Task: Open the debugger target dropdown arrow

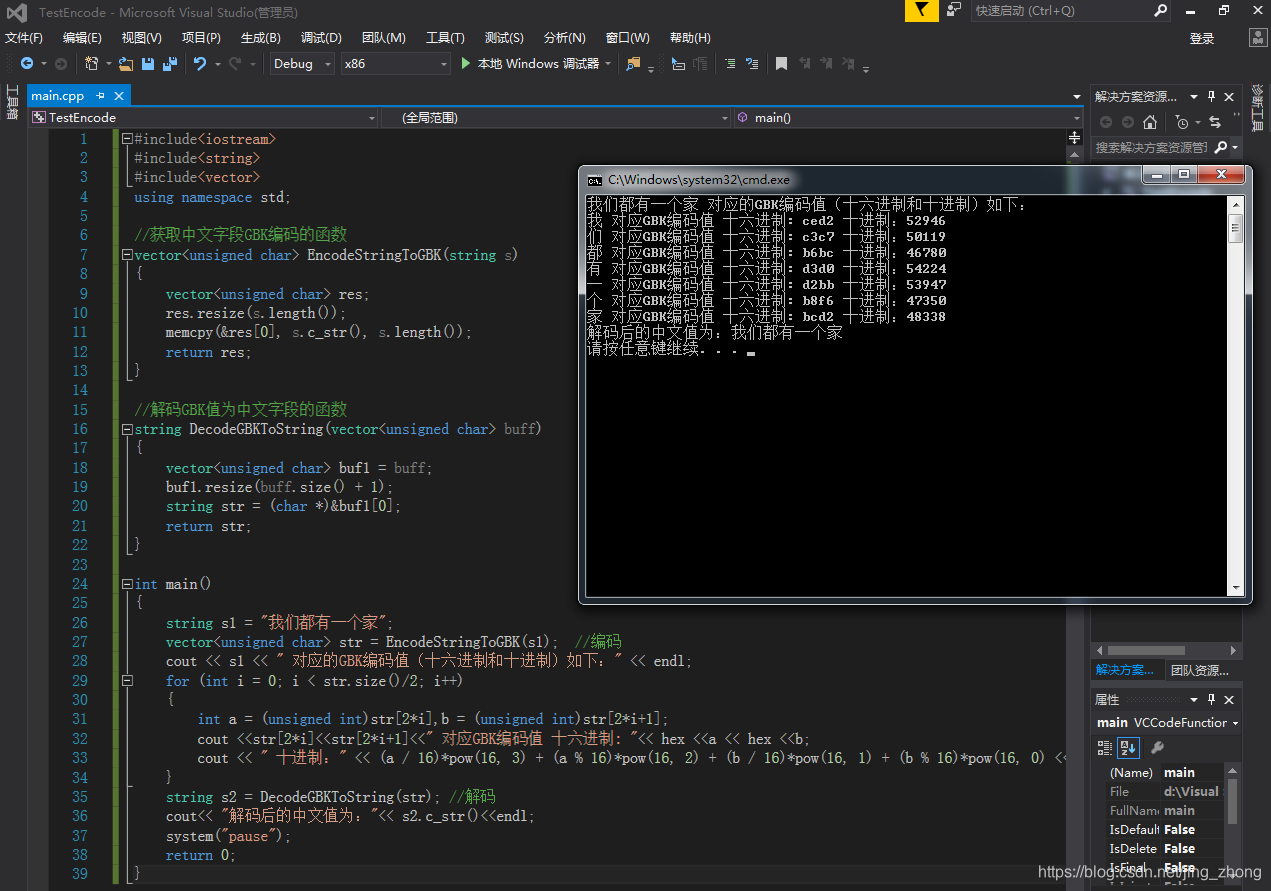Action: tap(608, 63)
